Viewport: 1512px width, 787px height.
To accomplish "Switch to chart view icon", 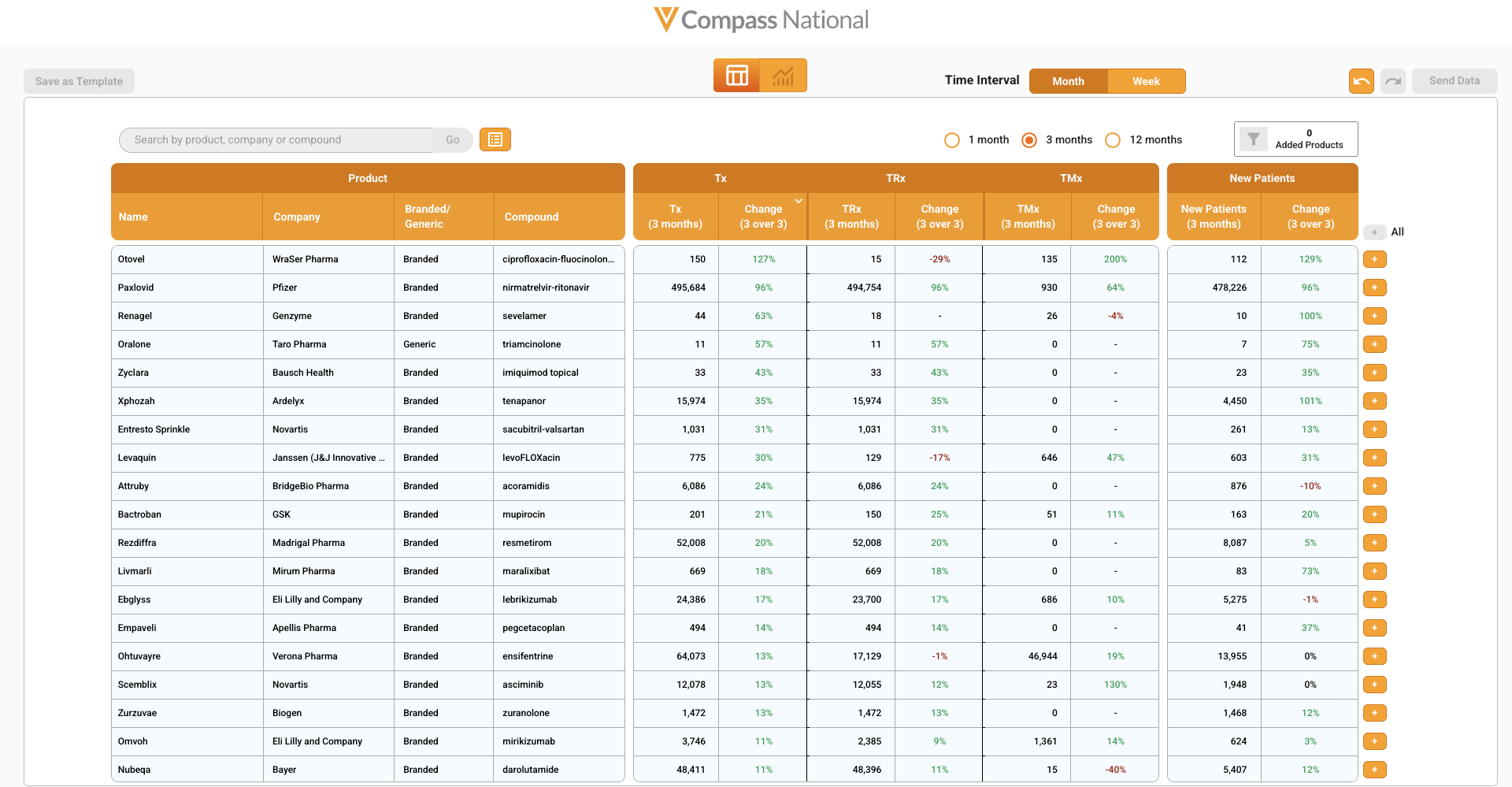I will point(784,76).
